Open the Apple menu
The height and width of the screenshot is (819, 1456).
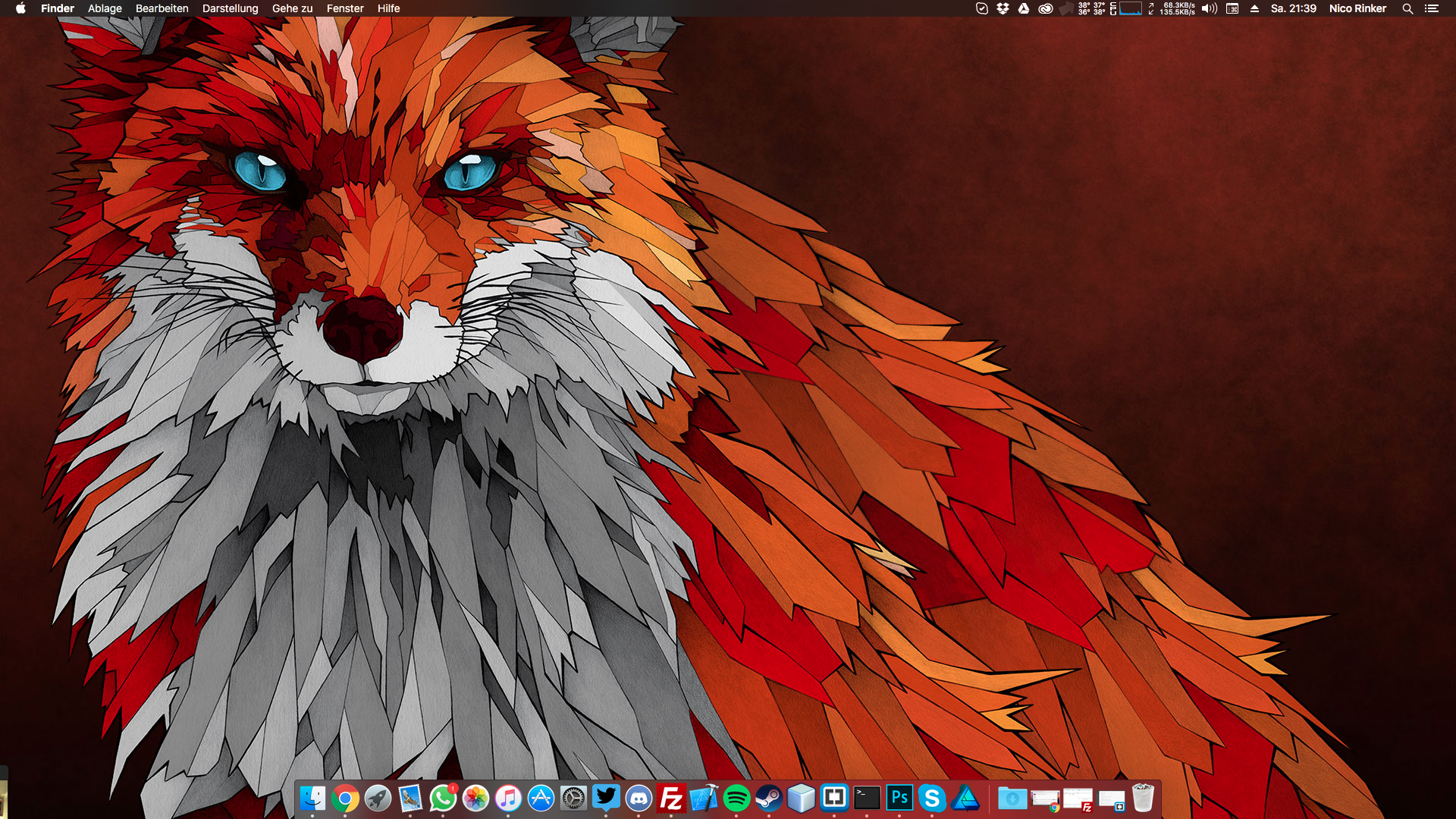(20, 8)
